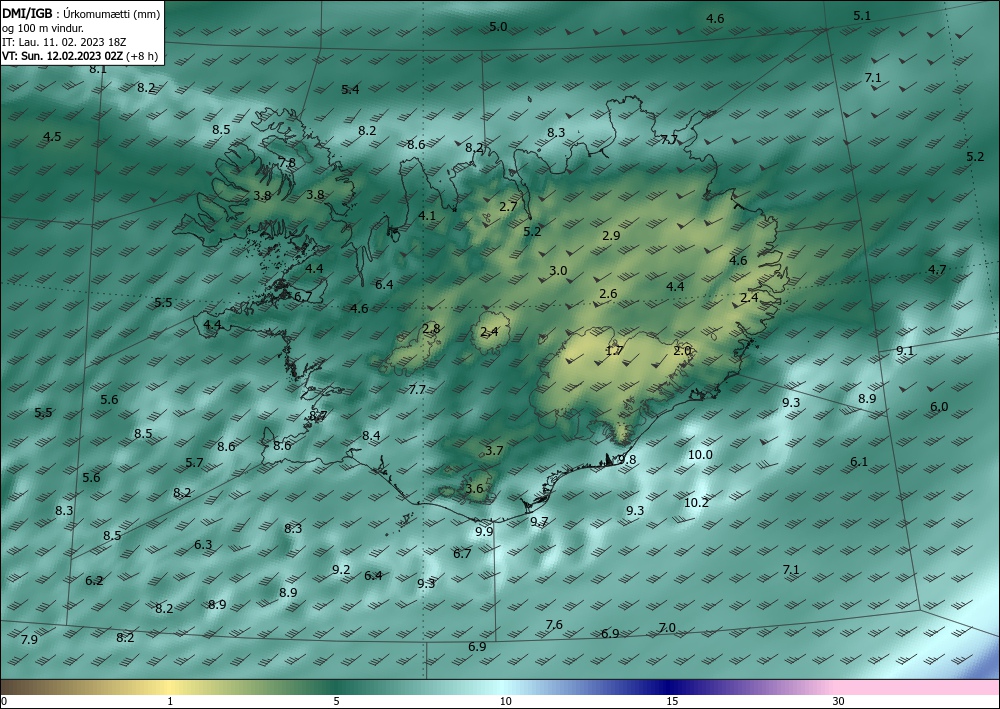Select the 4.7 value on the map

click(937, 270)
